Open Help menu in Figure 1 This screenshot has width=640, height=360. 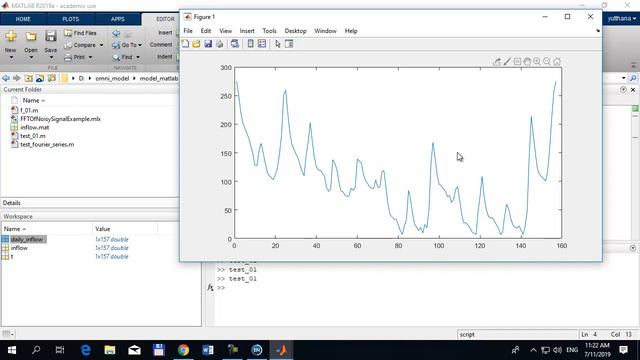pyautogui.click(x=351, y=31)
